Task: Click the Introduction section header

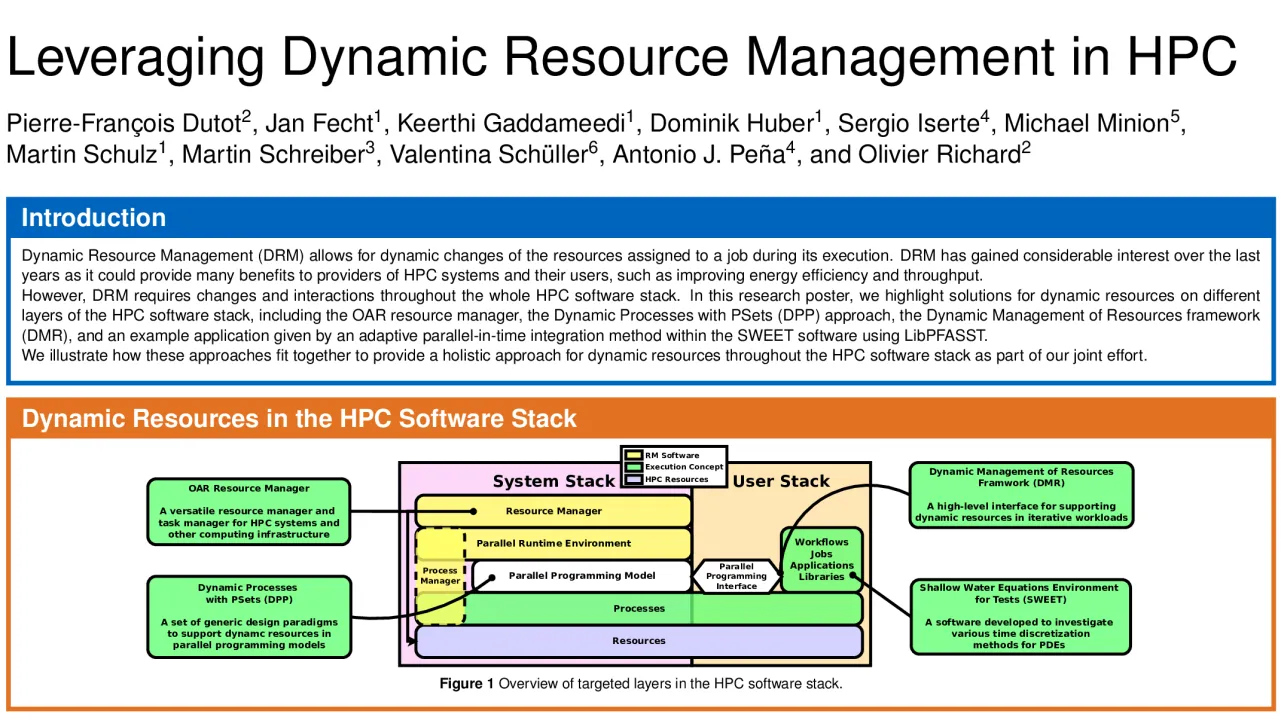Action: 93,218
